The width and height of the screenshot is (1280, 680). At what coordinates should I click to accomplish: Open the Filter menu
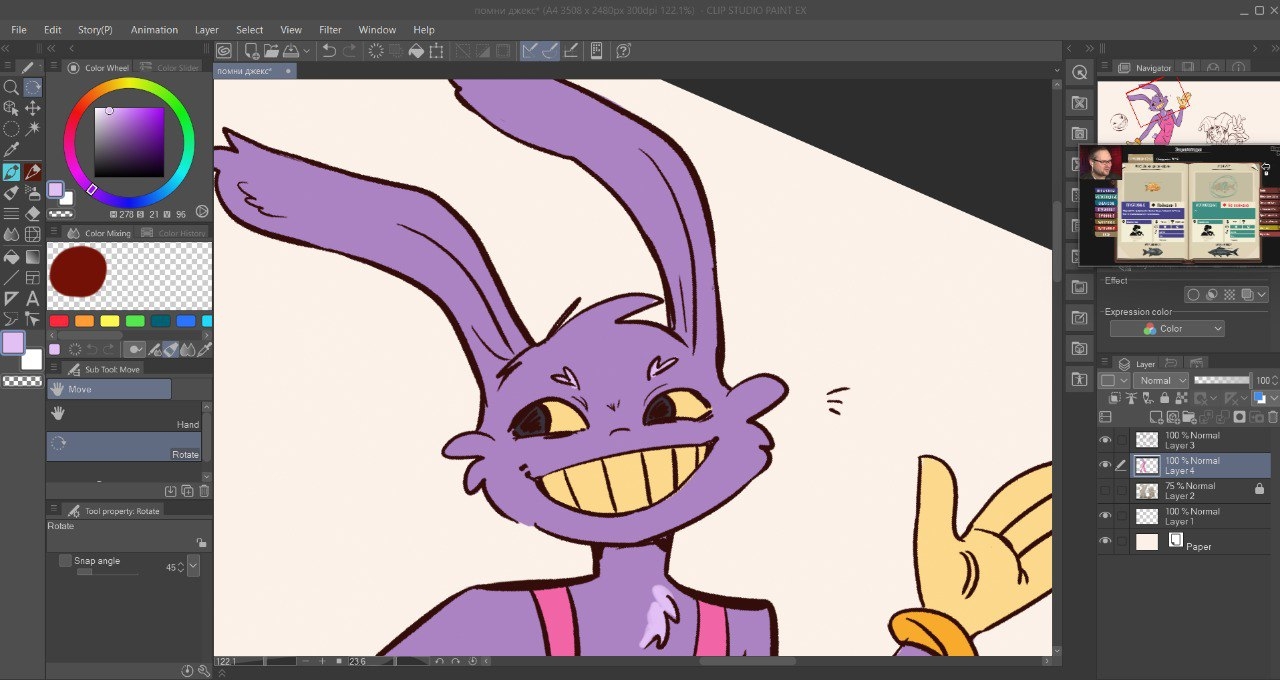coord(330,30)
